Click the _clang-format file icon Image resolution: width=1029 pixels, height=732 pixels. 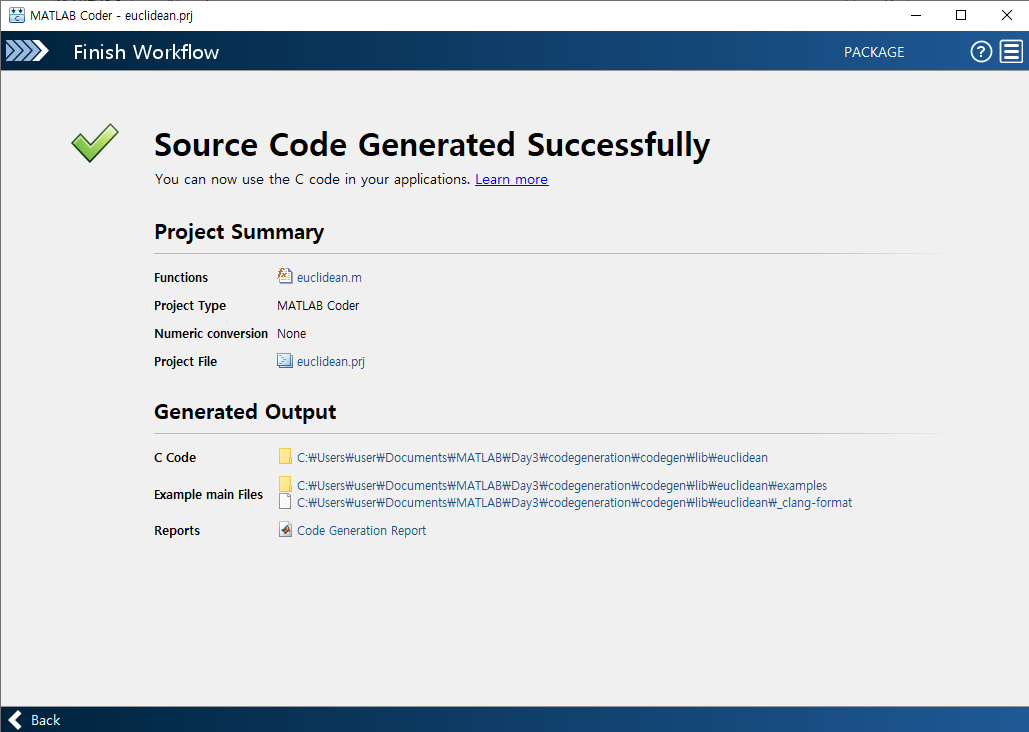[285, 502]
